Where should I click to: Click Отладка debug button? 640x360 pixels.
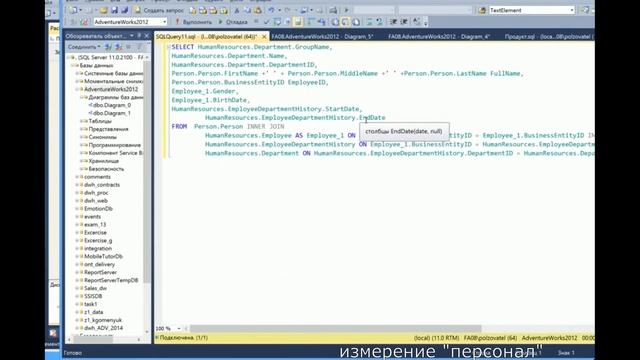(x=233, y=22)
